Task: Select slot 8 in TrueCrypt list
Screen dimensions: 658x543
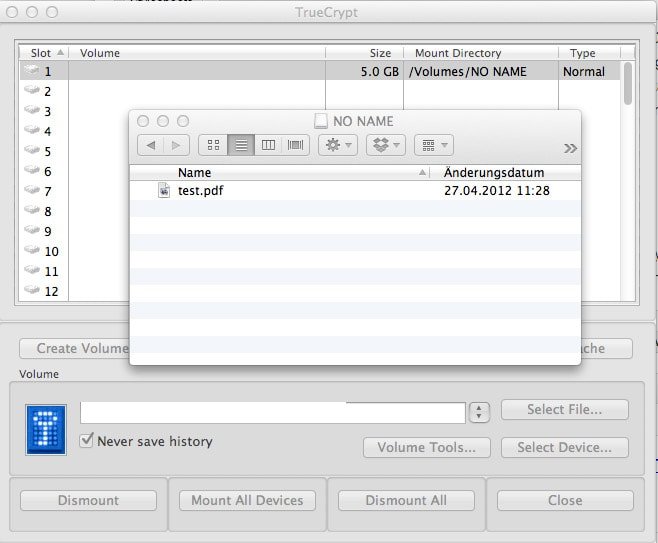Action: (44, 211)
